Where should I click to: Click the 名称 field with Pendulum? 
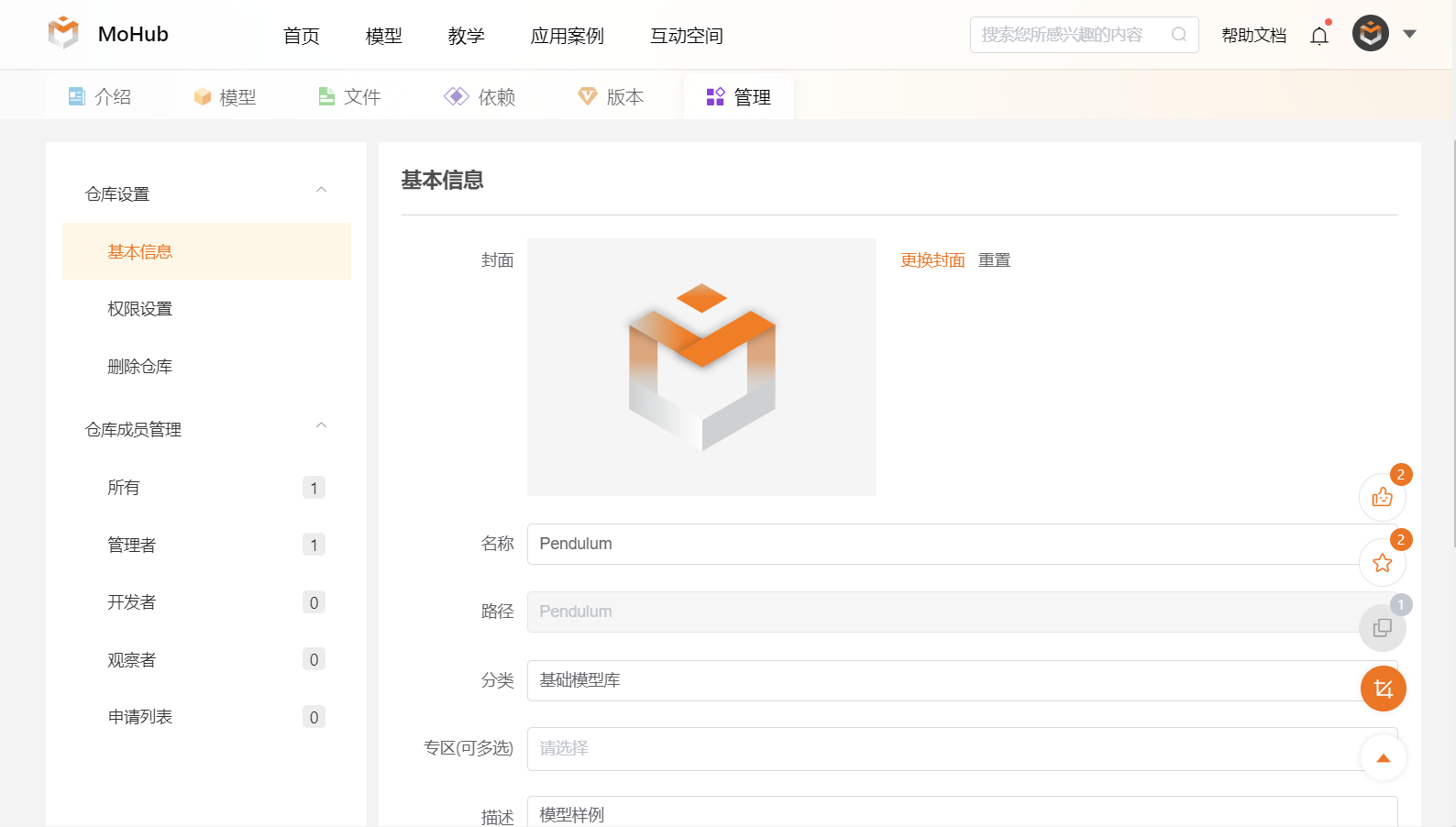point(962,544)
